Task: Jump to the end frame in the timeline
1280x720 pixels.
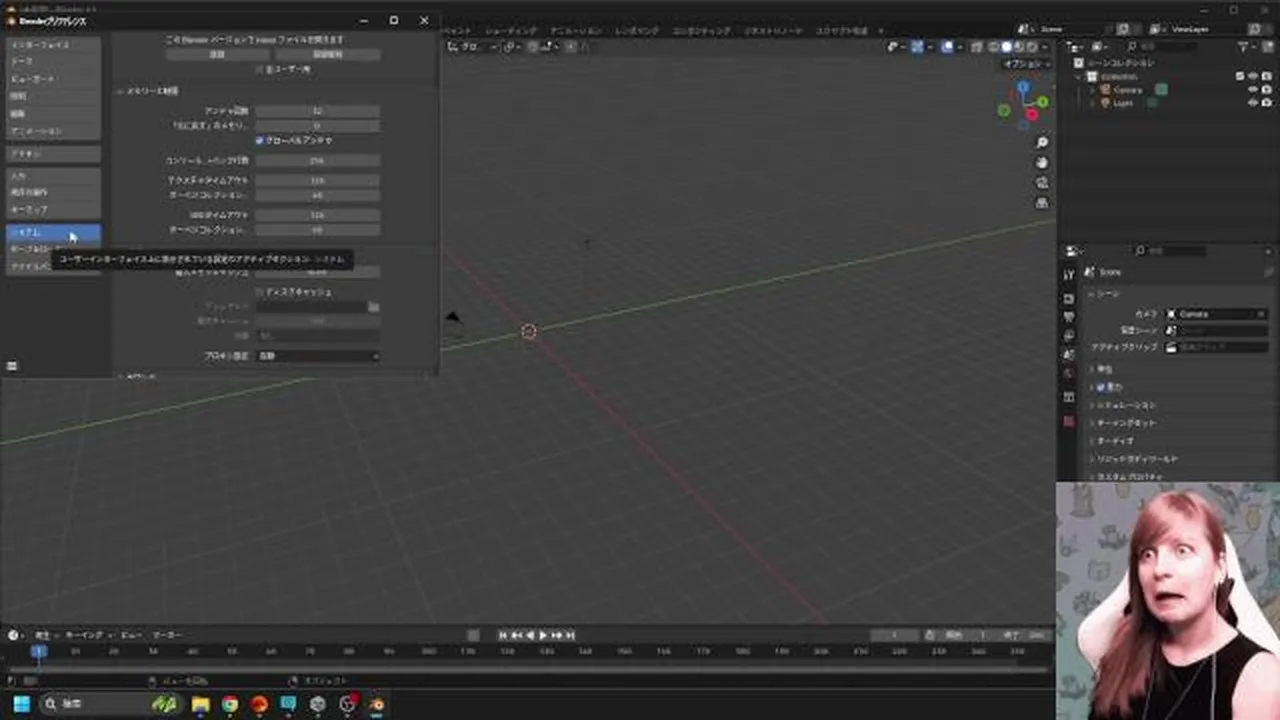Action: [569, 635]
